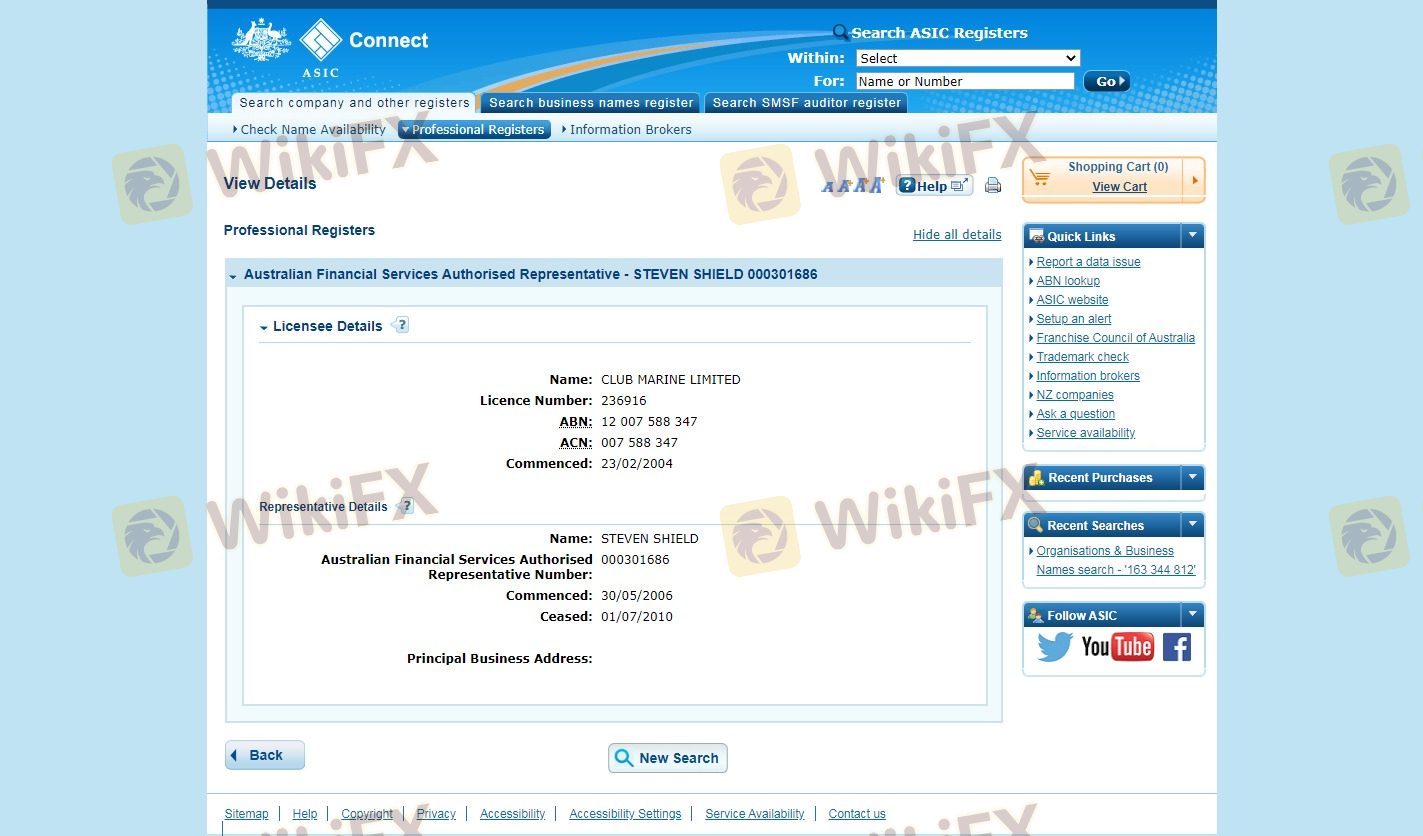The width and height of the screenshot is (1423, 836).
Task: Collapse the Licensee Details section
Action: [264, 327]
